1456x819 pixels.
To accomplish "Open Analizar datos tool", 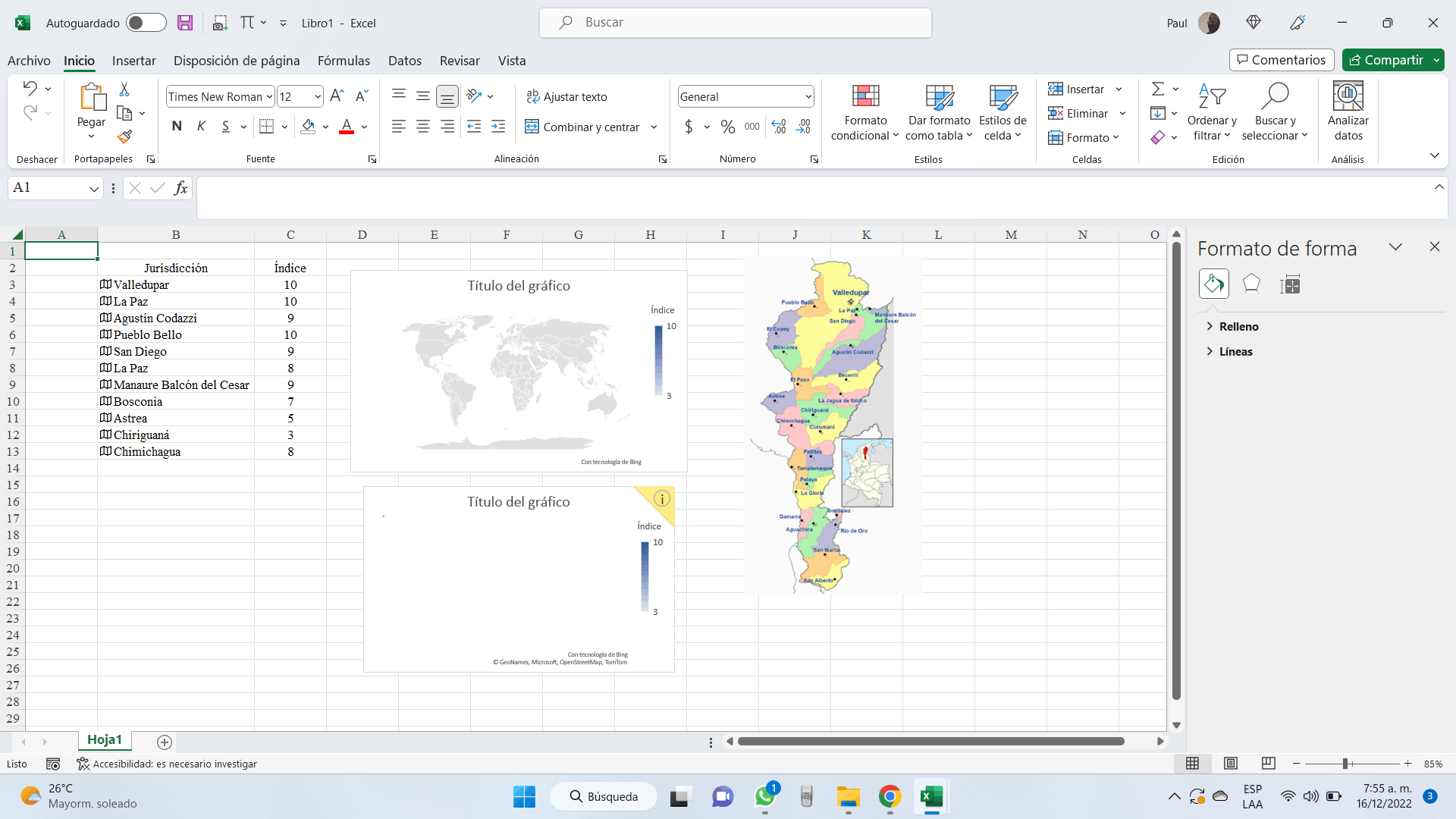I will (1348, 111).
